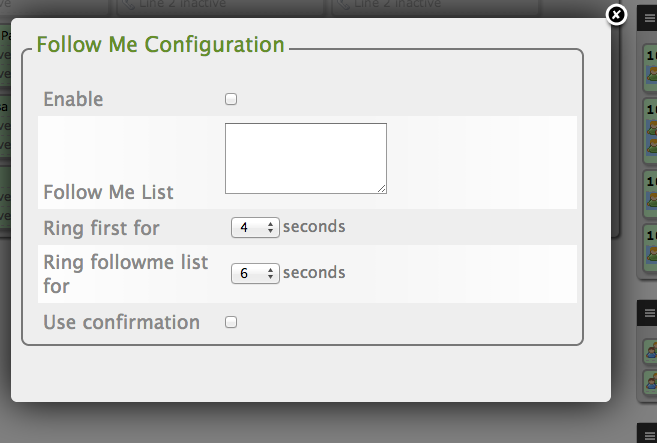Select user icon in fourth extension box
Screen dimensions: 657x443
pyautogui.click(x=652, y=254)
